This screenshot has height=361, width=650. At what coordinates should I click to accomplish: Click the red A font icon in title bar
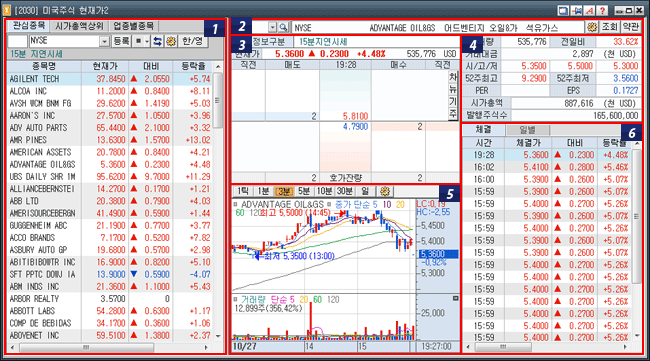pos(589,10)
